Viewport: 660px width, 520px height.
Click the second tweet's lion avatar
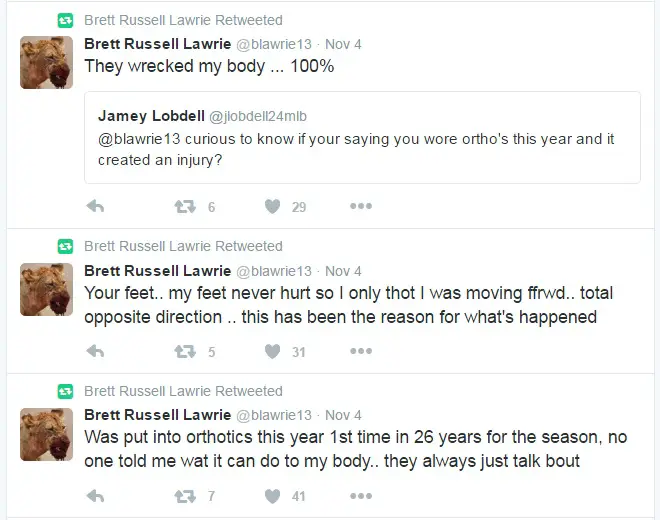(x=46, y=289)
